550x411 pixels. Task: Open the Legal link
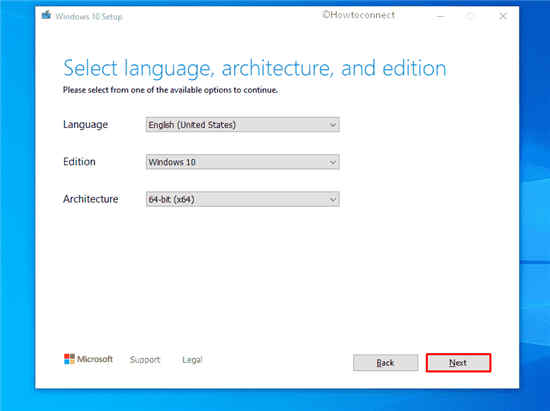tap(192, 359)
